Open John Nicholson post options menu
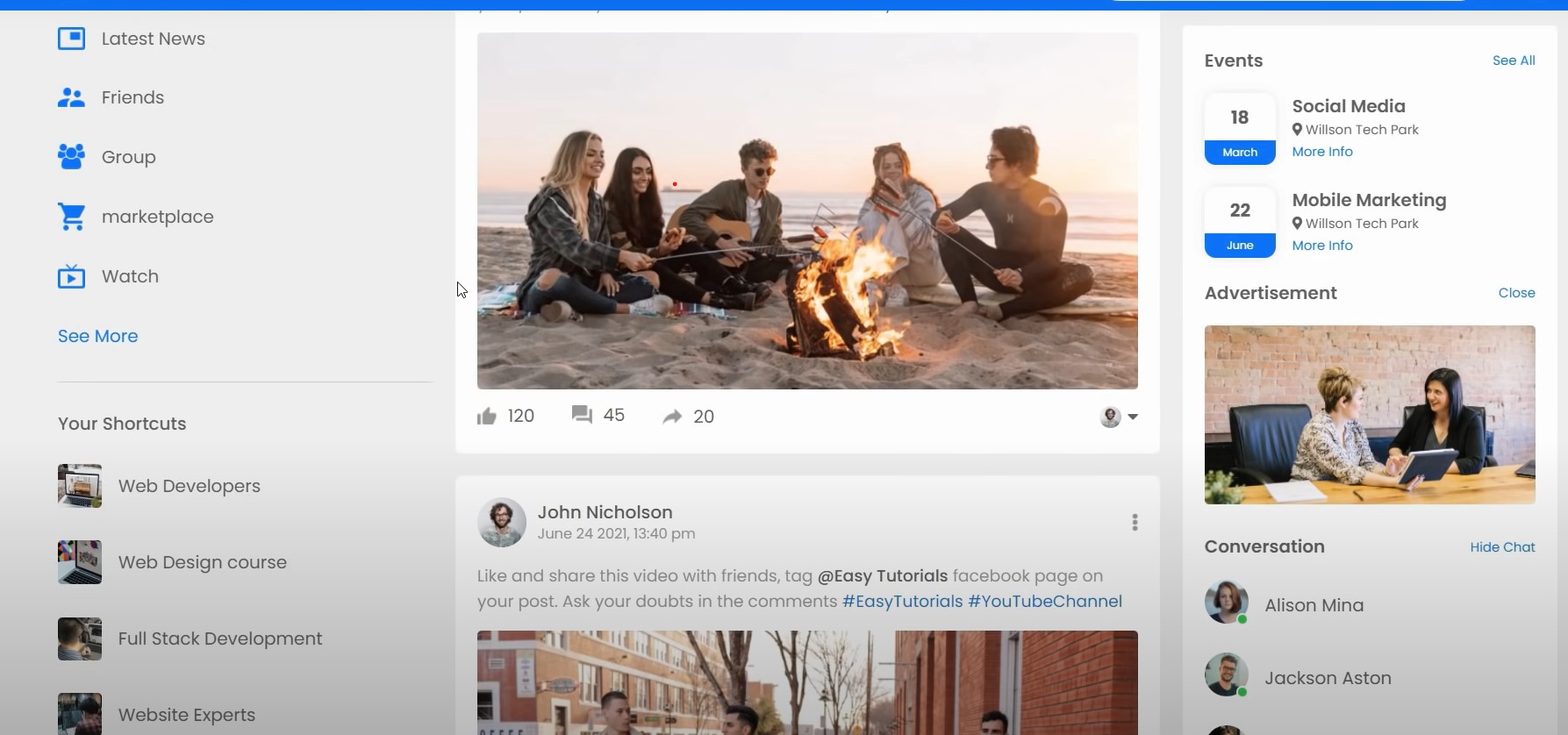The image size is (1568, 735). tap(1135, 523)
